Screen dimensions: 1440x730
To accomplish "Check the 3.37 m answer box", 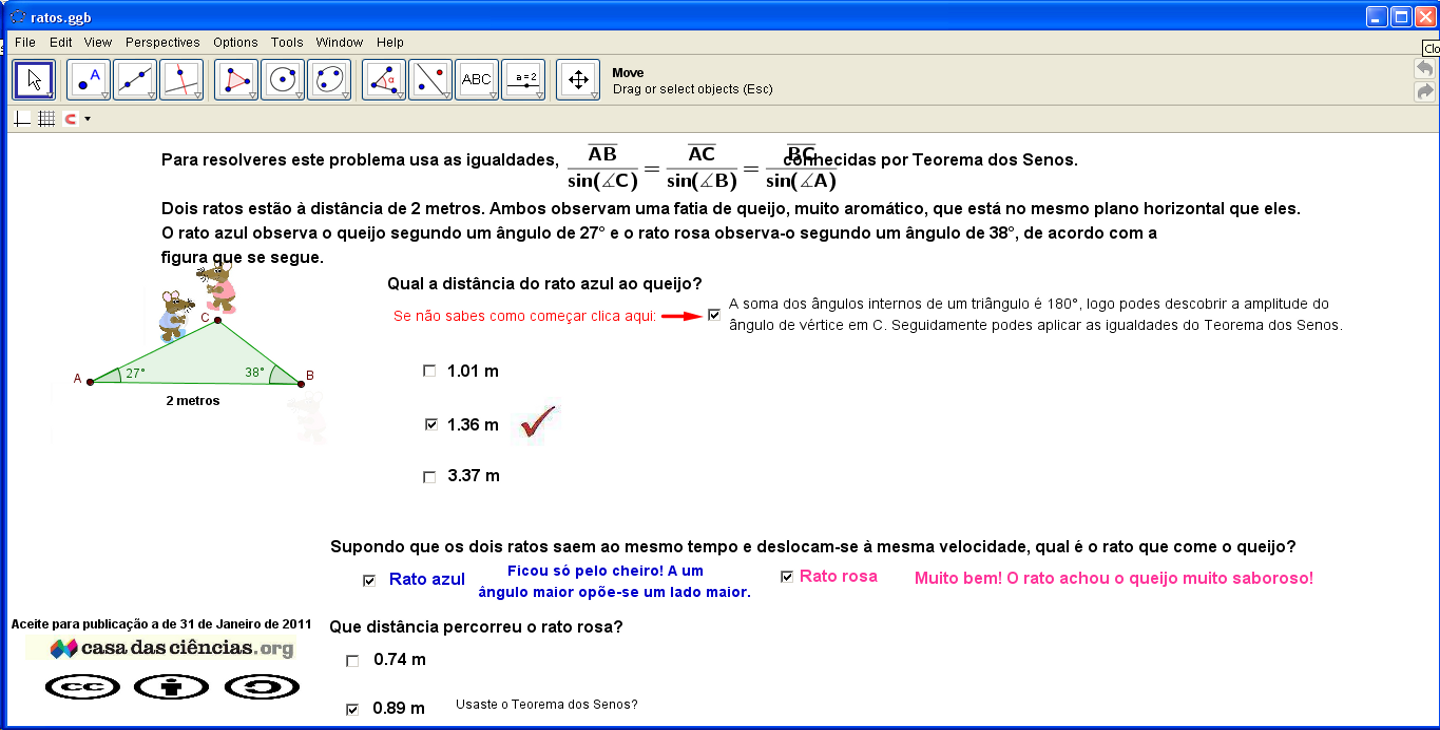I will tap(430, 477).
